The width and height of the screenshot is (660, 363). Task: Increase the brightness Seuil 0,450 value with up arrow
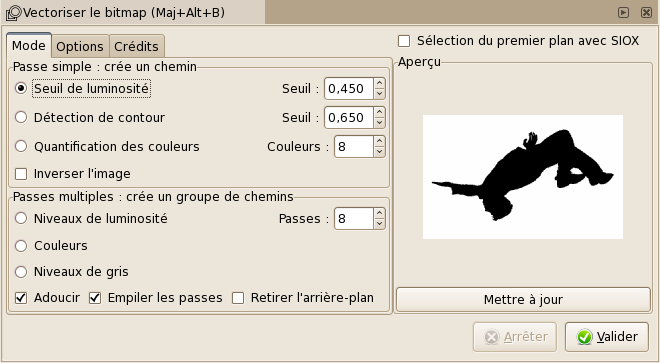coord(379,83)
